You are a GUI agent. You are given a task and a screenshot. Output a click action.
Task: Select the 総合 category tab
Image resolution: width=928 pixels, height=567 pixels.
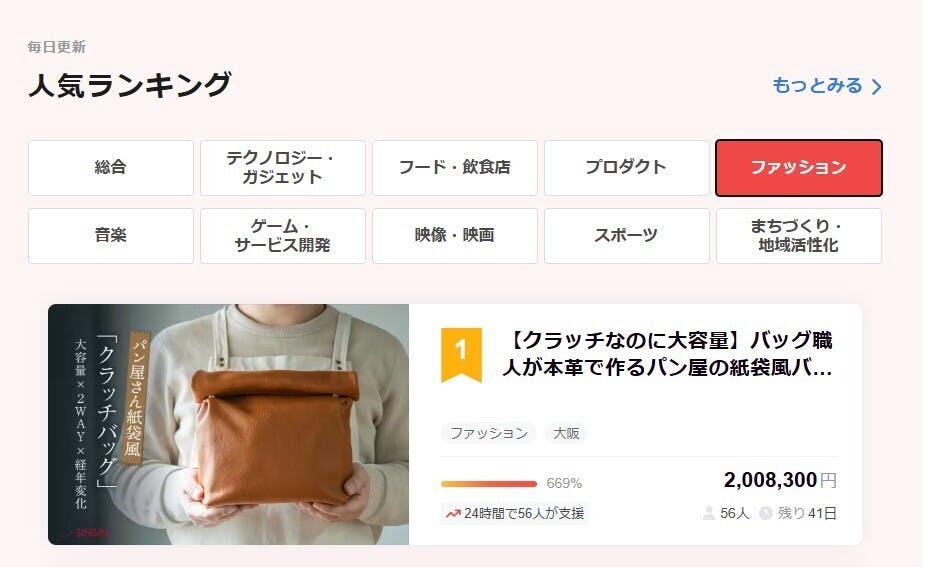click(111, 167)
